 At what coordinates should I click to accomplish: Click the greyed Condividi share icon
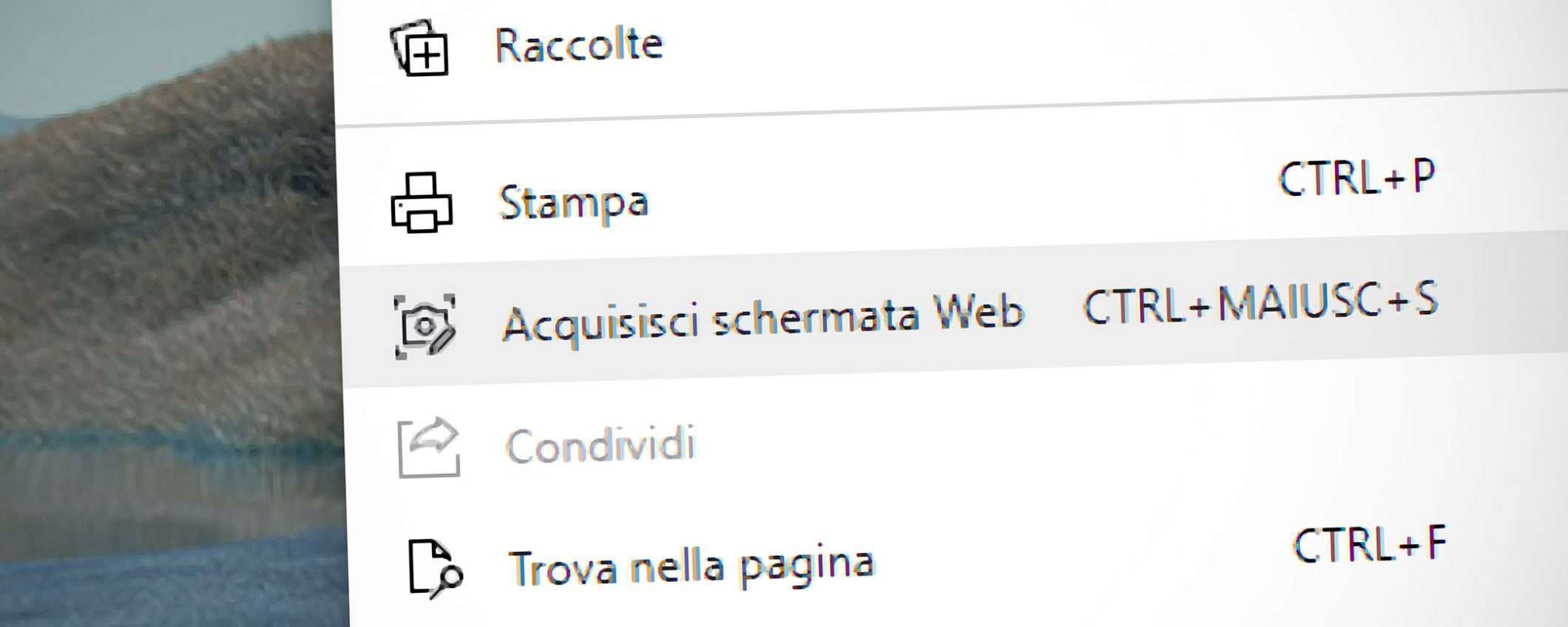[428, 447]
